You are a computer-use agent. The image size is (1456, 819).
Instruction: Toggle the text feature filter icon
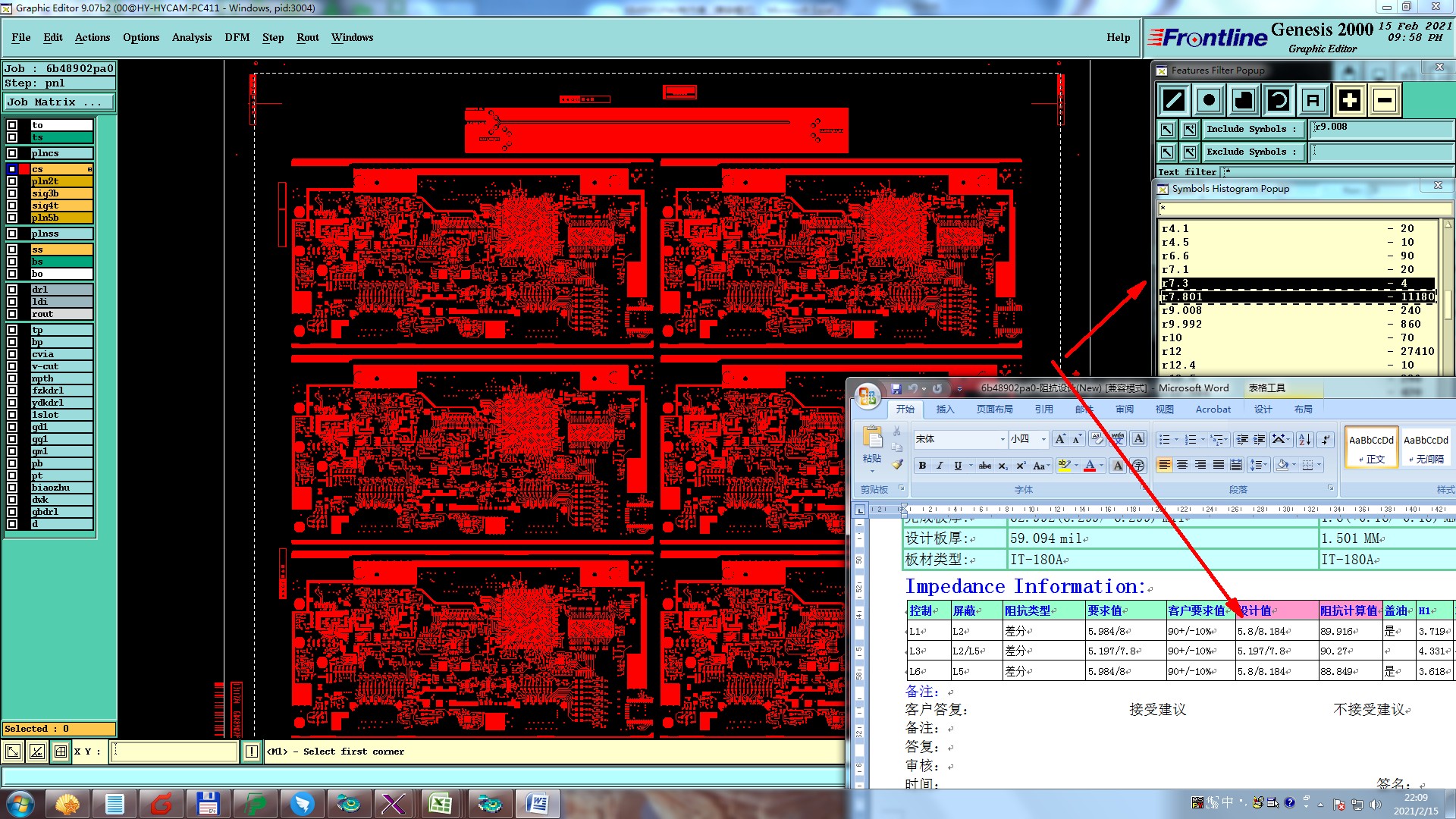1313,100
